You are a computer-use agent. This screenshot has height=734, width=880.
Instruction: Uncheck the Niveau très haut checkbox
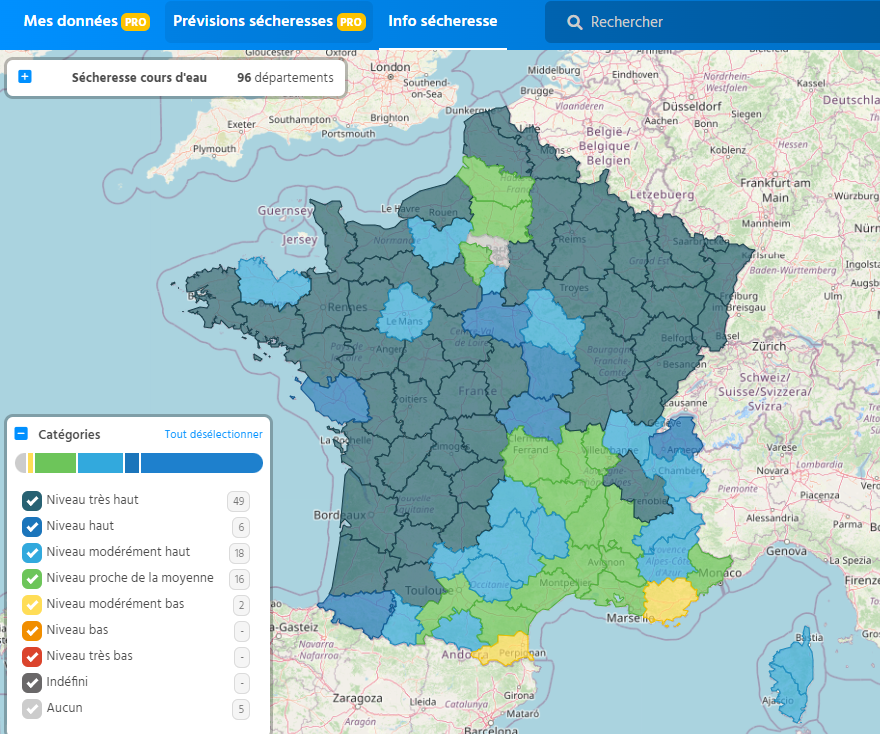tap(32, 501)
